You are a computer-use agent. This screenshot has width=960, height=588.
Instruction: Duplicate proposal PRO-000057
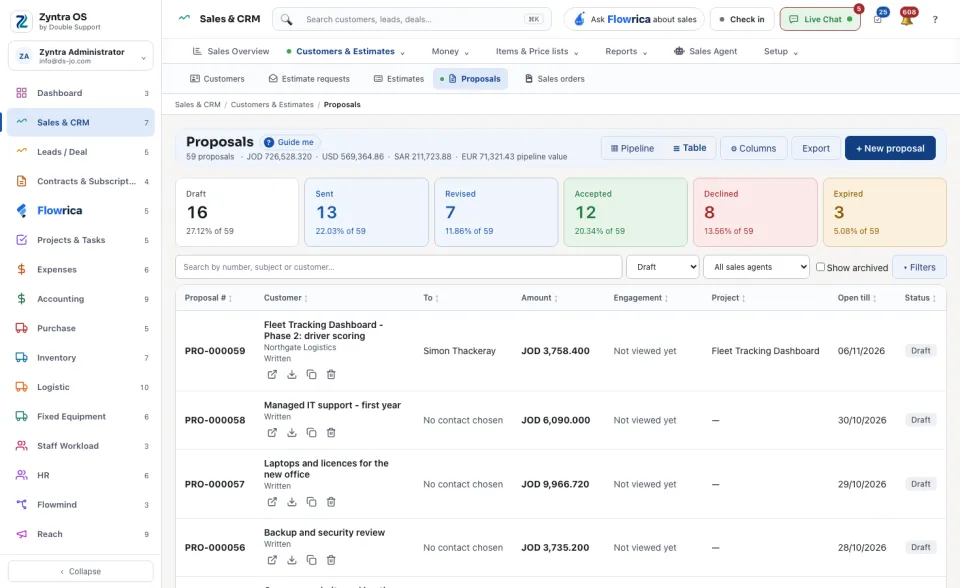point(311,502)
